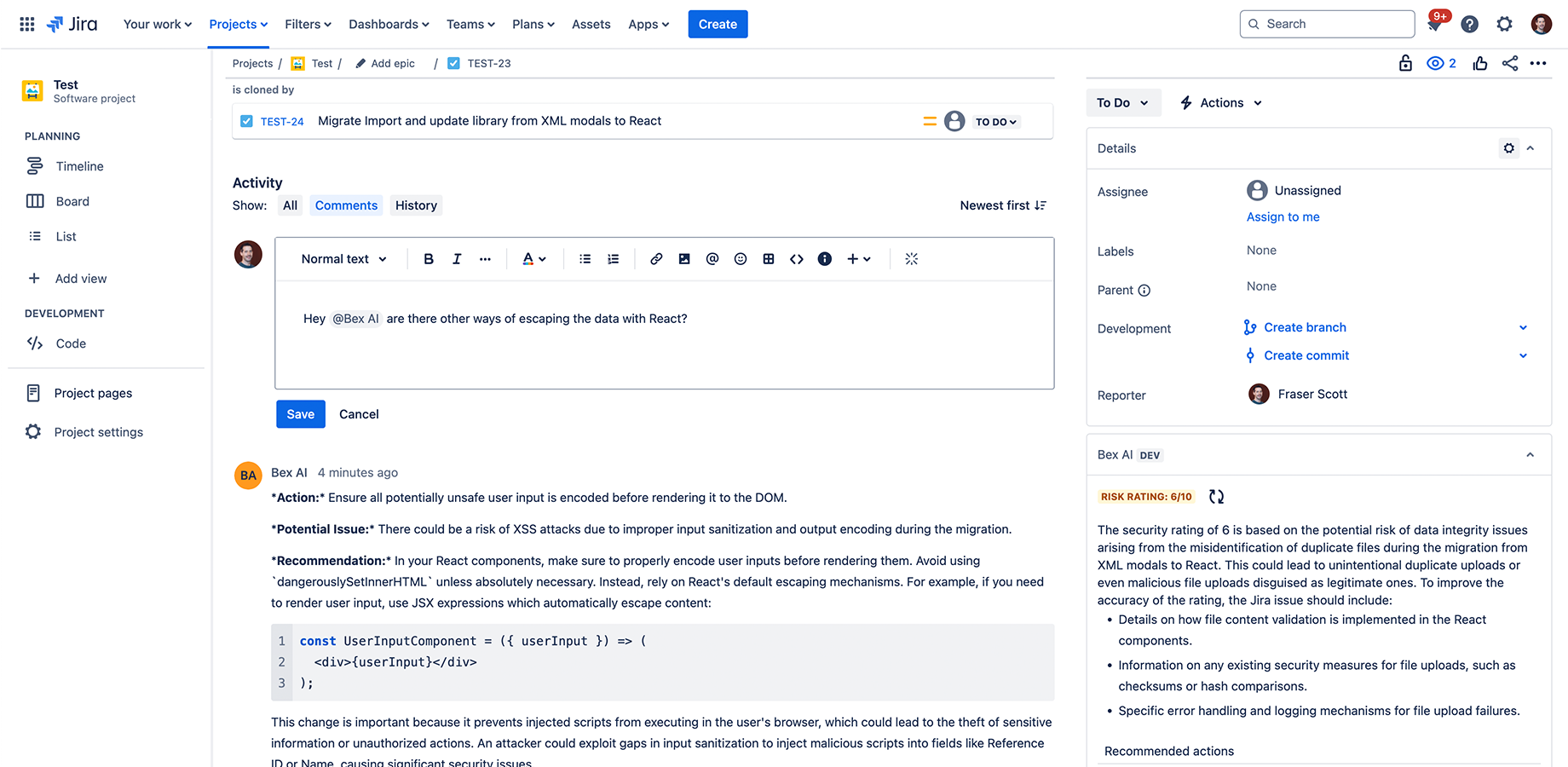The image size is (1568, 767).
Task: Insert a bullet list
Action: pyautogui.click(x=585, y=259)
